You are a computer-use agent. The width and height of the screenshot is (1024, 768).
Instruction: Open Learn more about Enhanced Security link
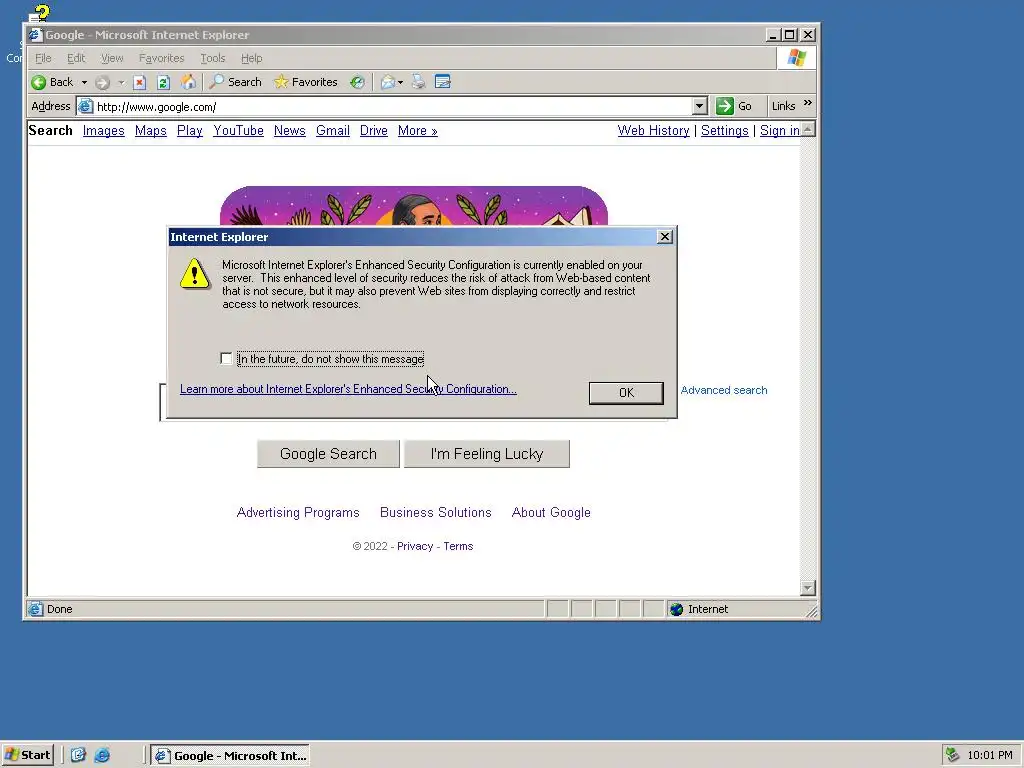point(348,389)
